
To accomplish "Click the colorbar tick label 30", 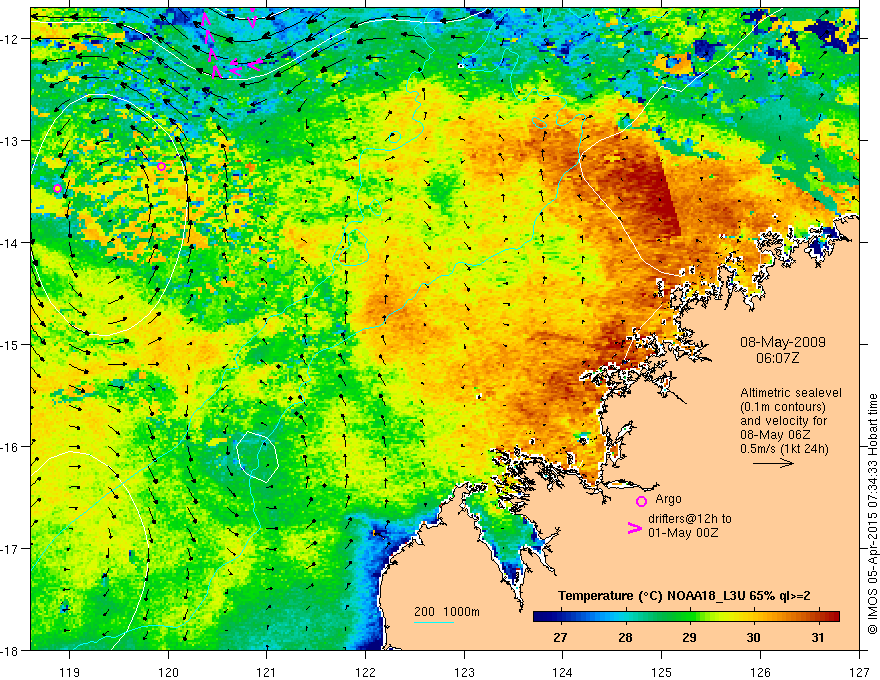I will (753, 637).
